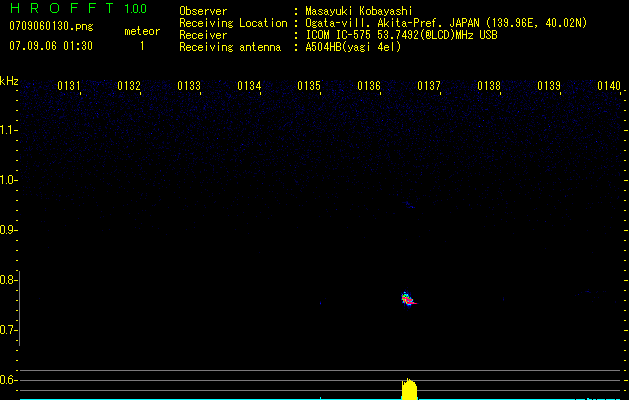The image size is (629, 400).
Task: Click the timestamp 07.09.06 01:30
Action: (51, 46)
